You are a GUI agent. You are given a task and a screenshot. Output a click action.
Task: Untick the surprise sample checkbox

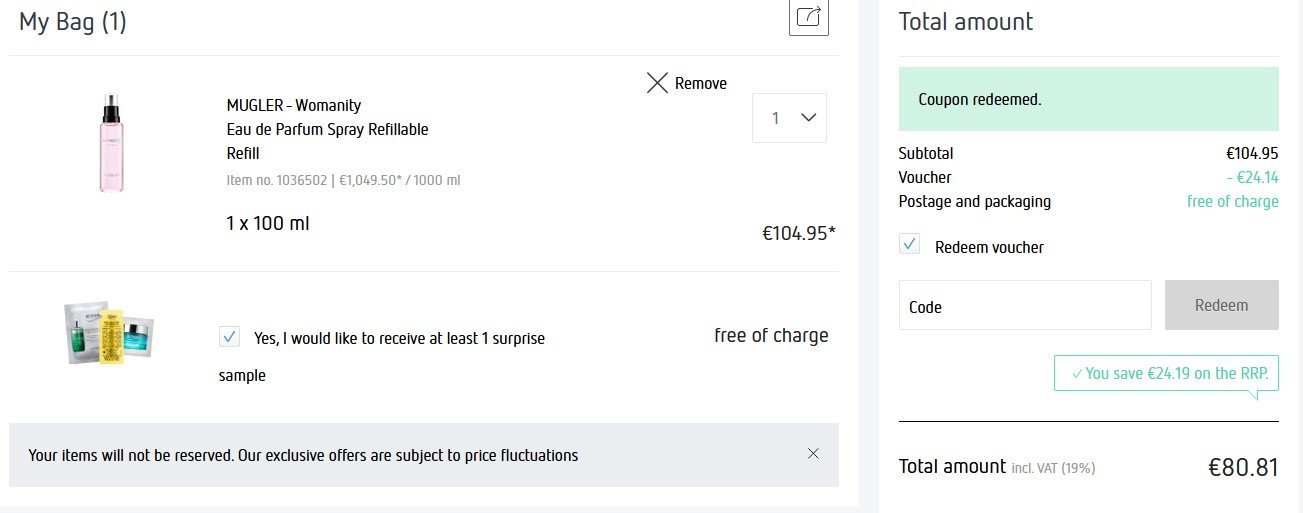(x=230, y=337)
